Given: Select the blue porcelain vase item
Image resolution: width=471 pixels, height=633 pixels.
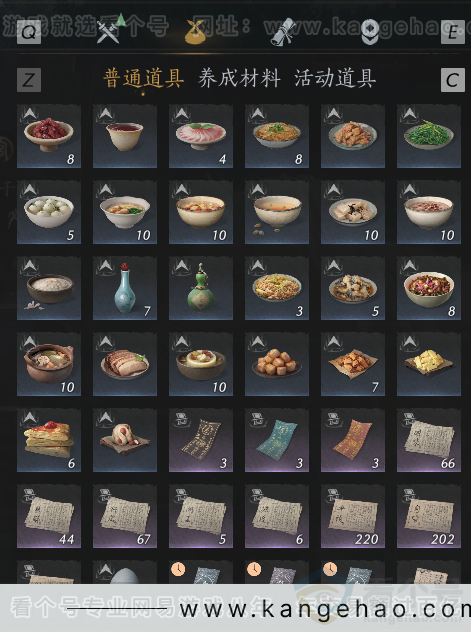Looking at the screenshot, I should (125, 288).
